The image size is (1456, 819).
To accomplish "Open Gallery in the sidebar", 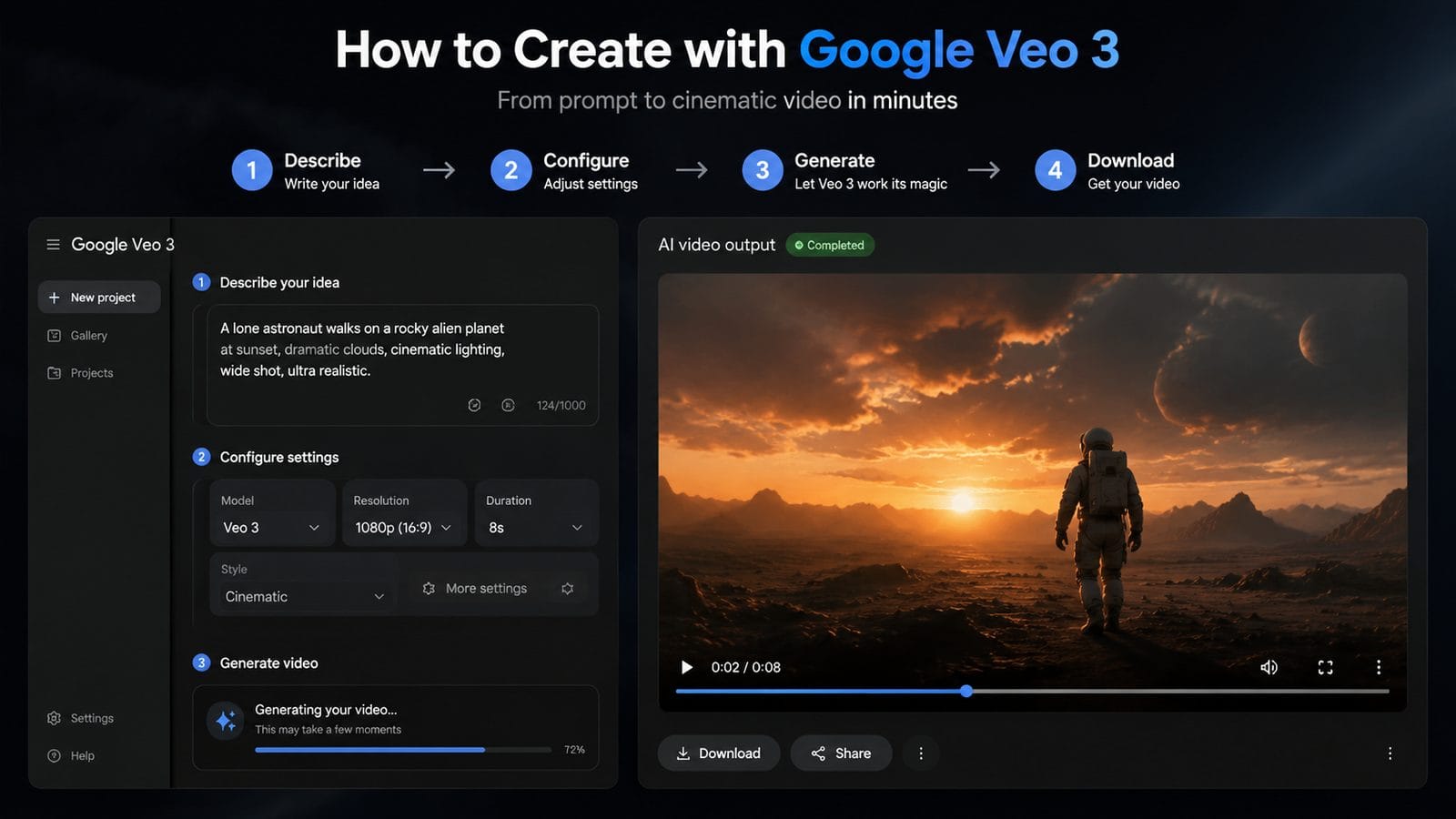I will [x=77, y=336].
